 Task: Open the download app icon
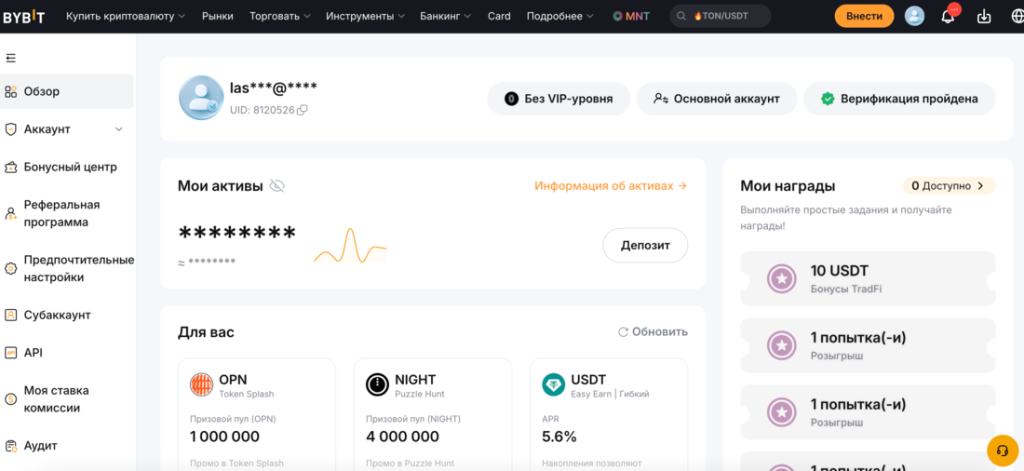(984, 16)
